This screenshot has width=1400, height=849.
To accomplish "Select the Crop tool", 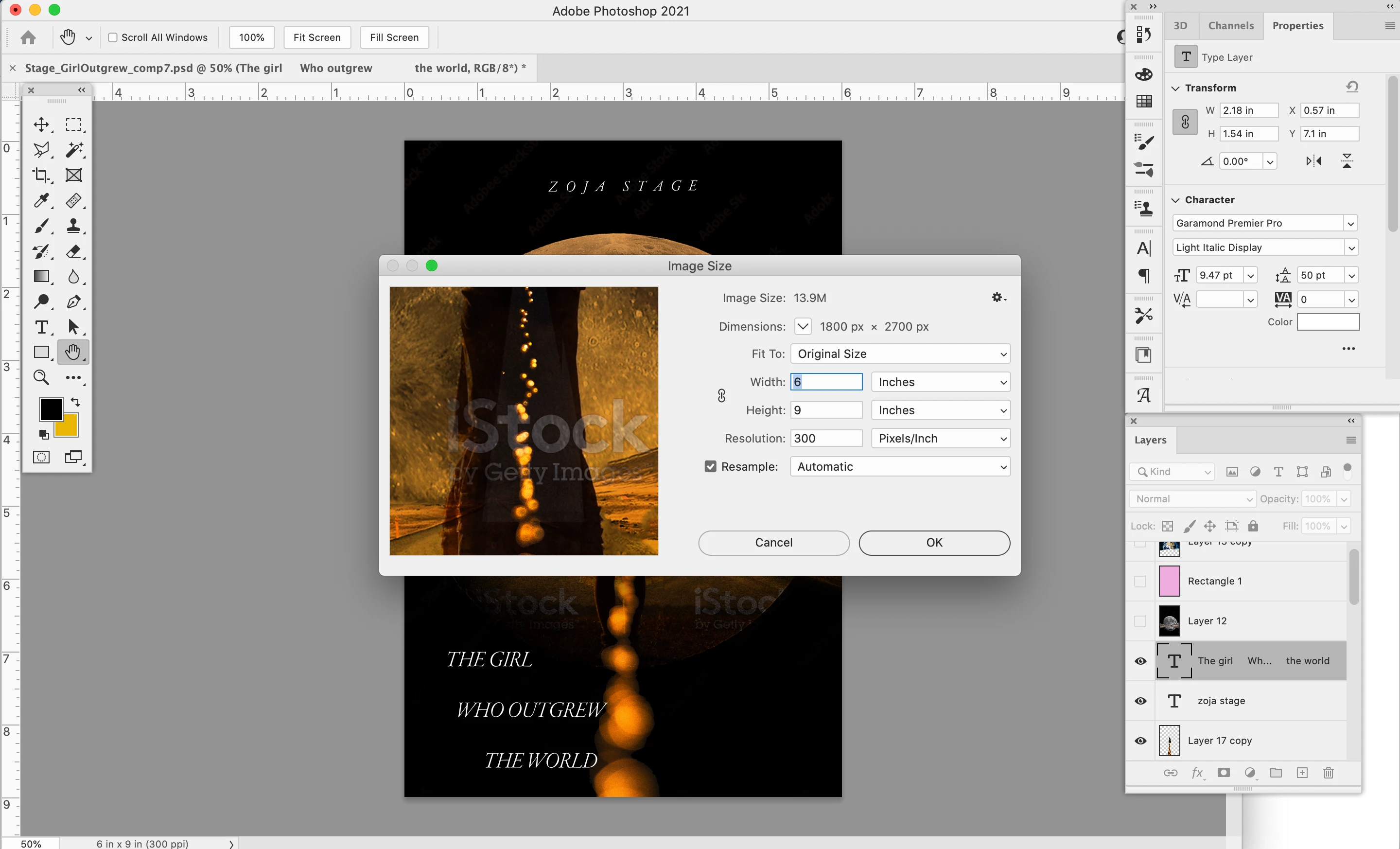I will click(x=41, y=175).
